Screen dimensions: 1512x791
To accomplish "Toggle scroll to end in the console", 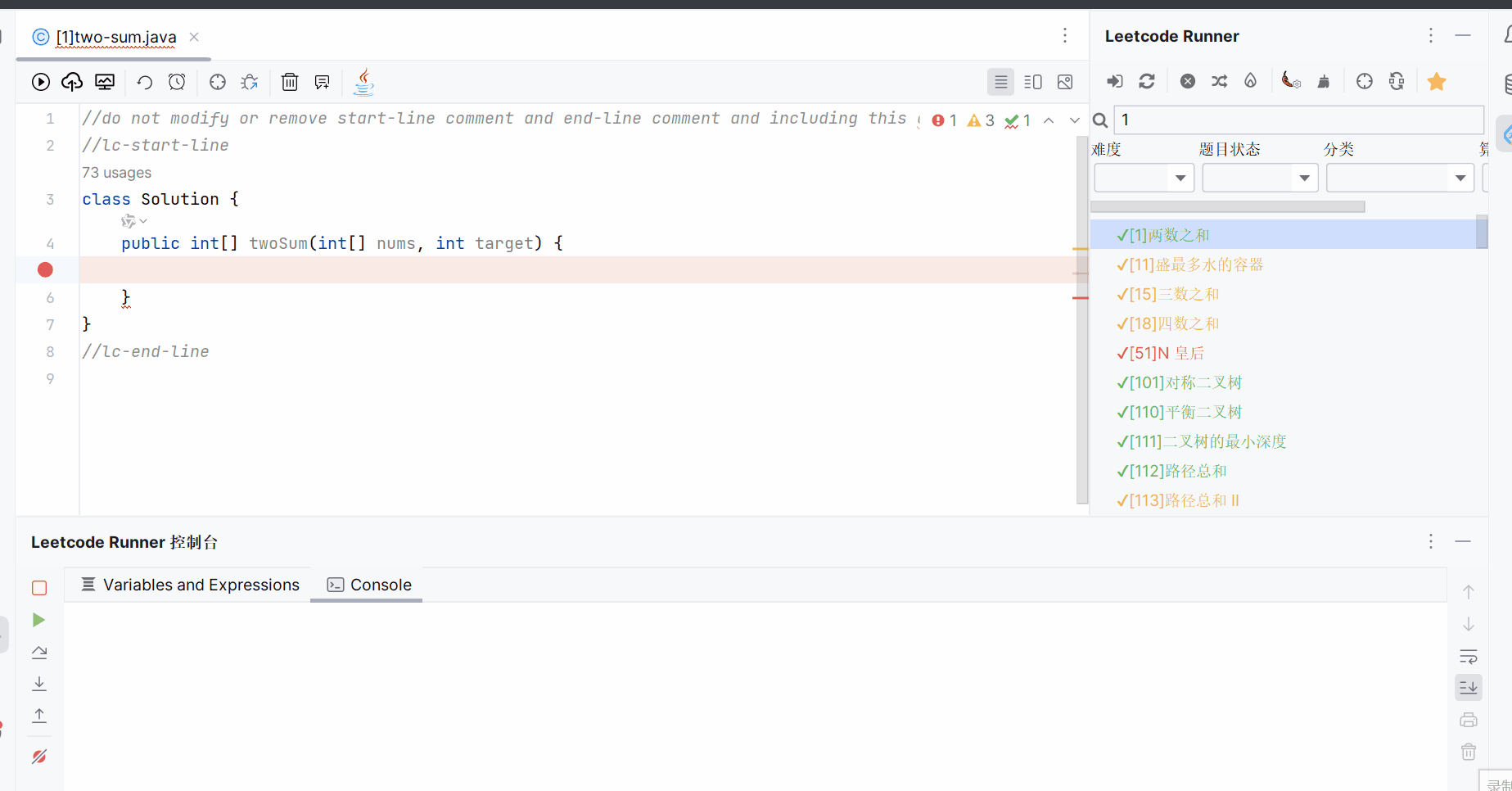I will click(1469, 688).
